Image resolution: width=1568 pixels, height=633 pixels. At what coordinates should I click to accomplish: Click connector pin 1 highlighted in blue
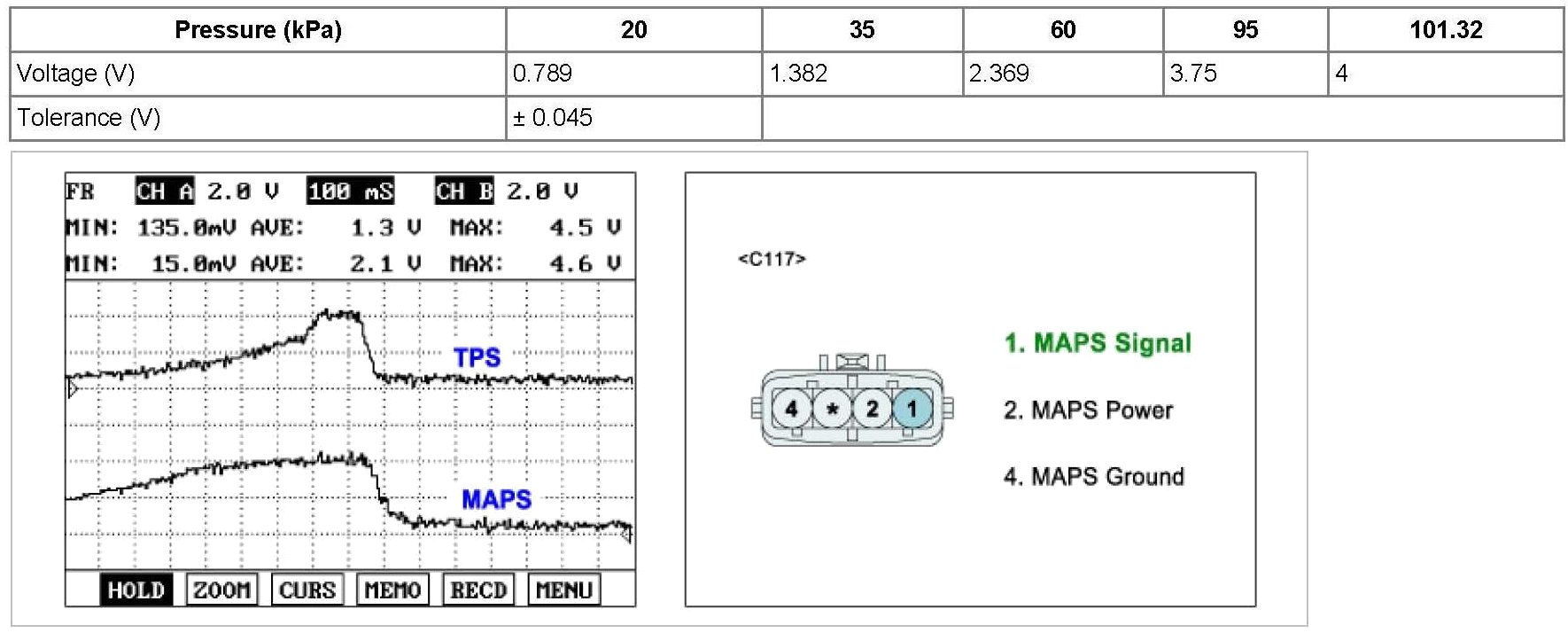click(912, 409)
